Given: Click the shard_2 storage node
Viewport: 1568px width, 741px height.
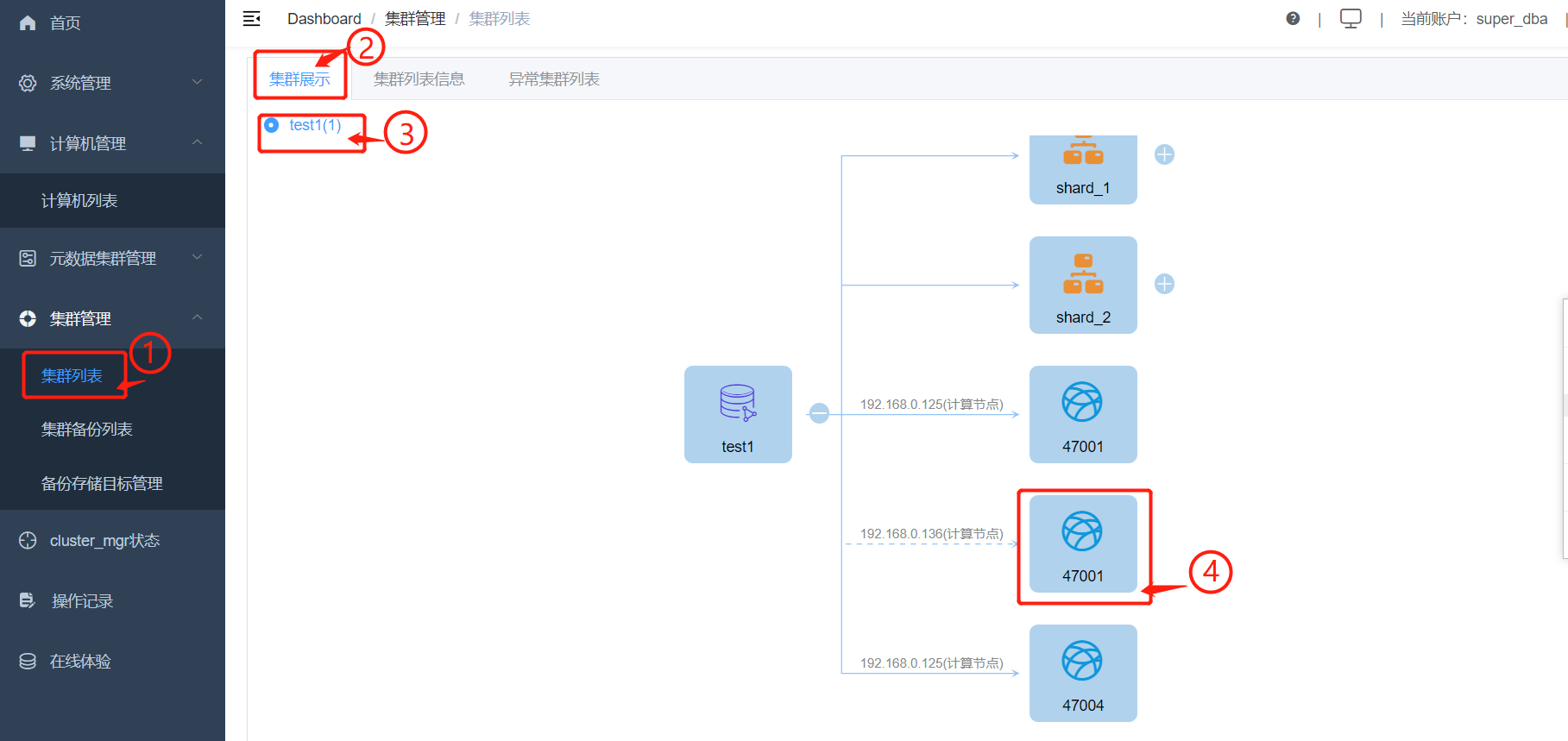Looking at the screenshot, I should pos(1082,285).
